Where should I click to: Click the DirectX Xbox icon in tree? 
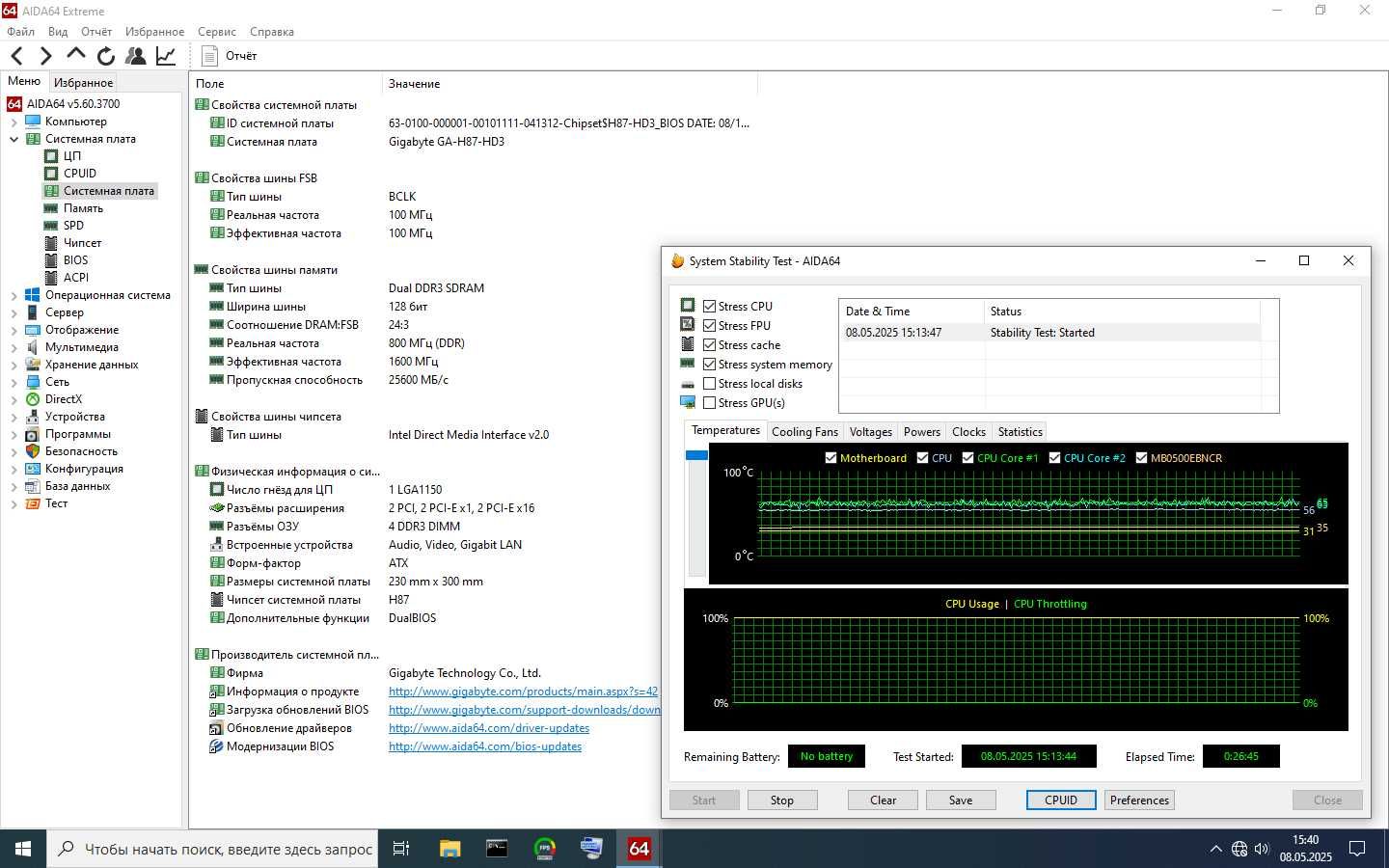pos(33,399)
